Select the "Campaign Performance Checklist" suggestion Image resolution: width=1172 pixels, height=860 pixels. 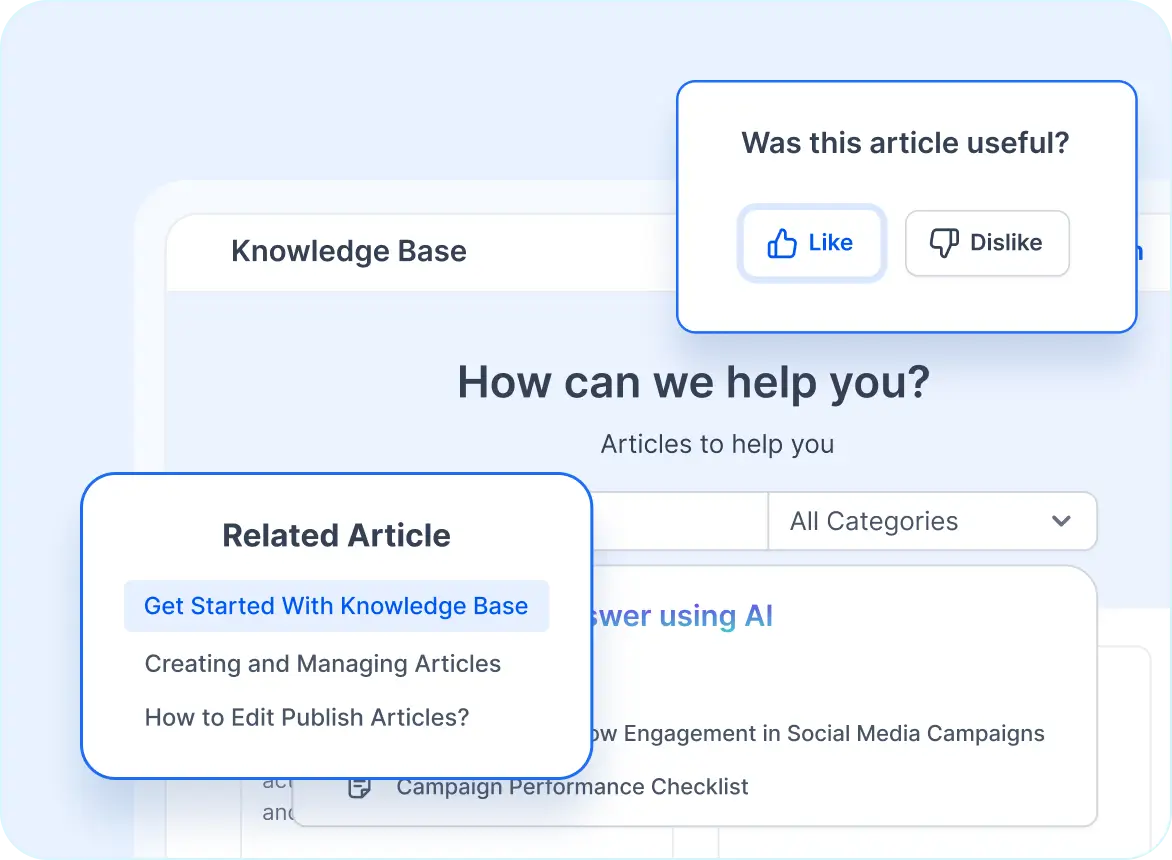click(572, 786)
